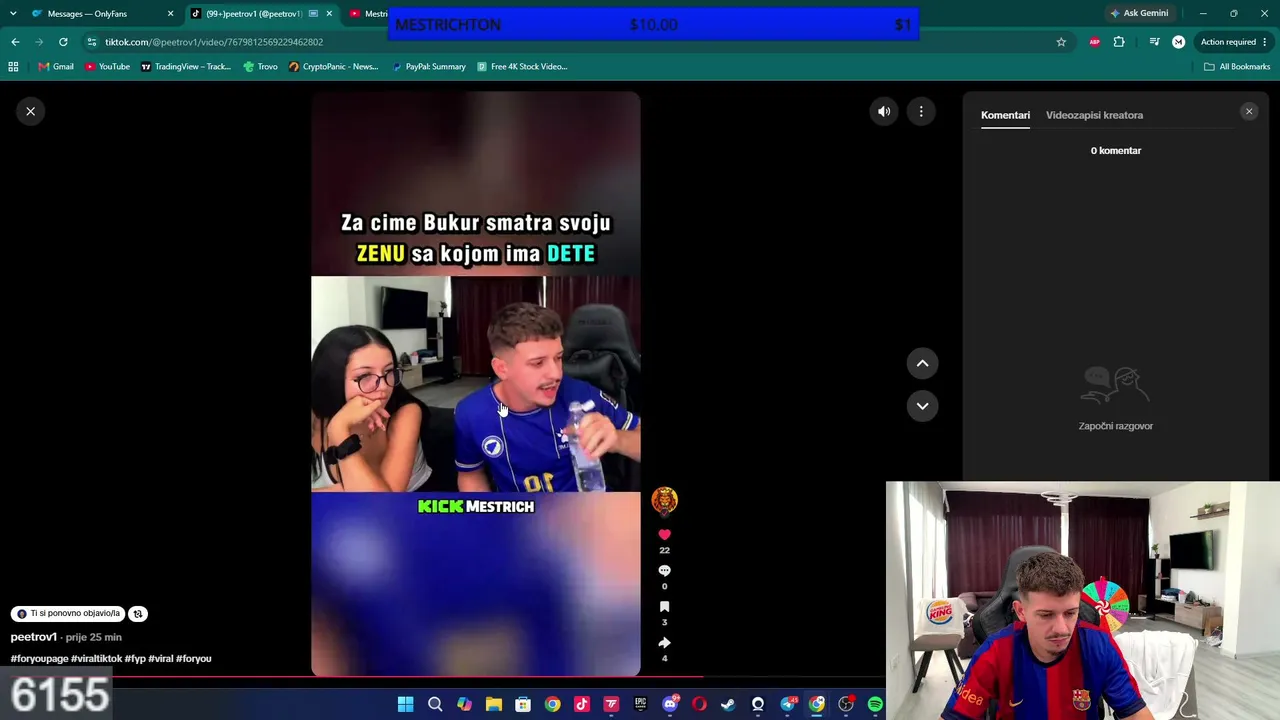Open the Trovo bookmark

[x=260, y=67]
